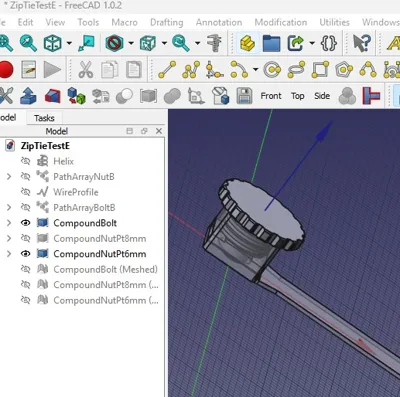This screenshot has height=397, width=400.
Task: Show CompoundBolt (Meshed) via eye icon
Action: point(25,269)
